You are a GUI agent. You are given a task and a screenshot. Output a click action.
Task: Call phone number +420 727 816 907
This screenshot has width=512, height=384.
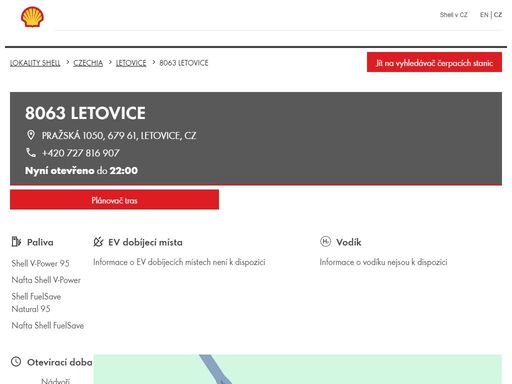coord(80,153)
